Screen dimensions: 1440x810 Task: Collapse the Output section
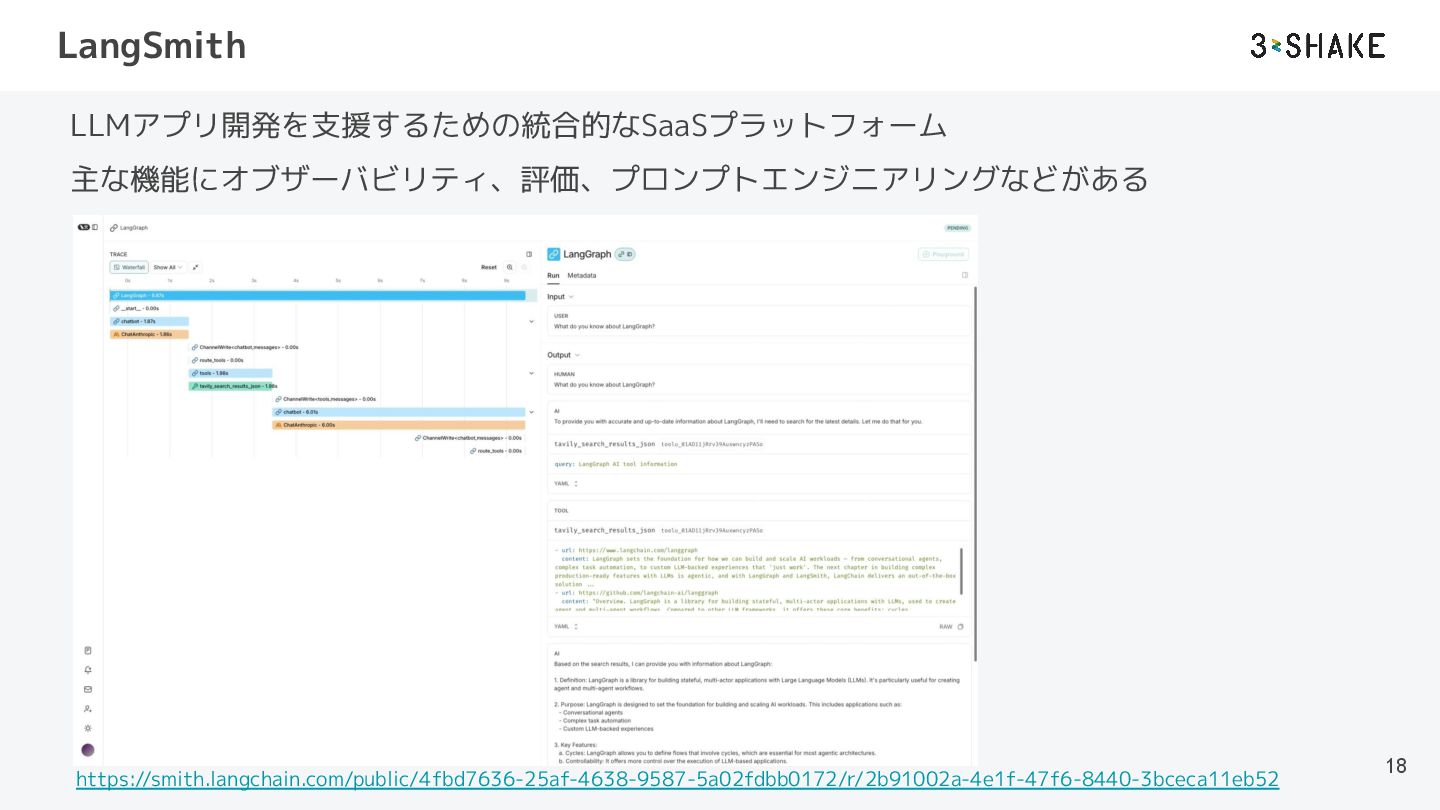click(562, 355)
